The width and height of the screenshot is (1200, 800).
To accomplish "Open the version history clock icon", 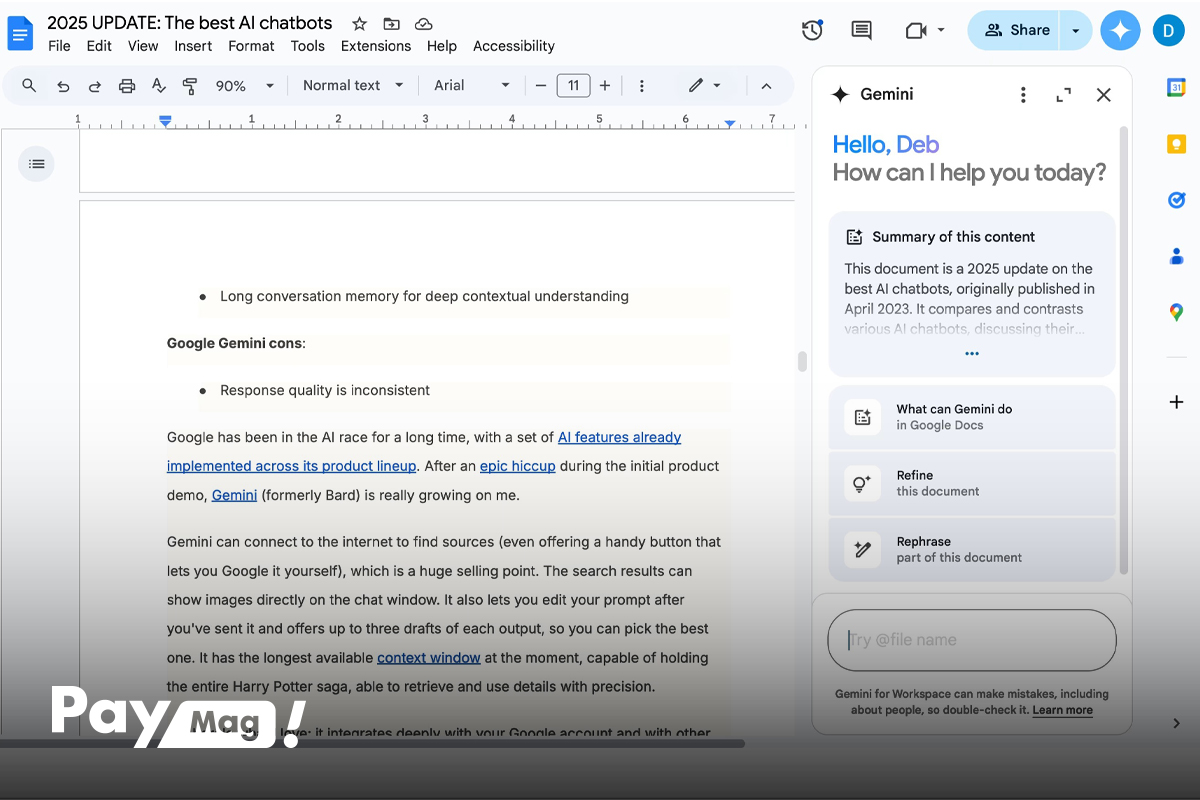I will click(812, 30).
